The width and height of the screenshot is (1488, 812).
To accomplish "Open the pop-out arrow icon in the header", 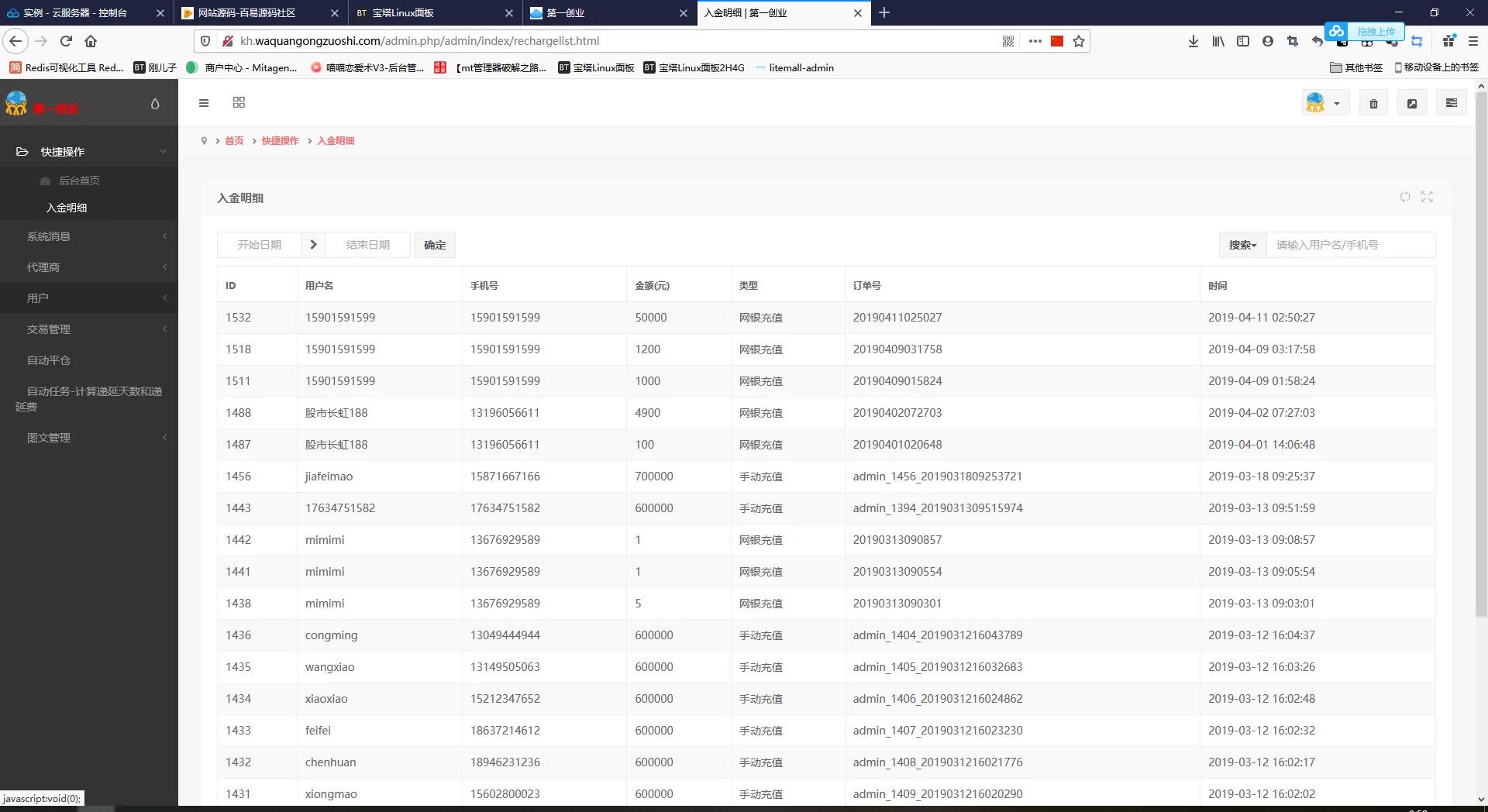I will click(x=1411, y=102).
